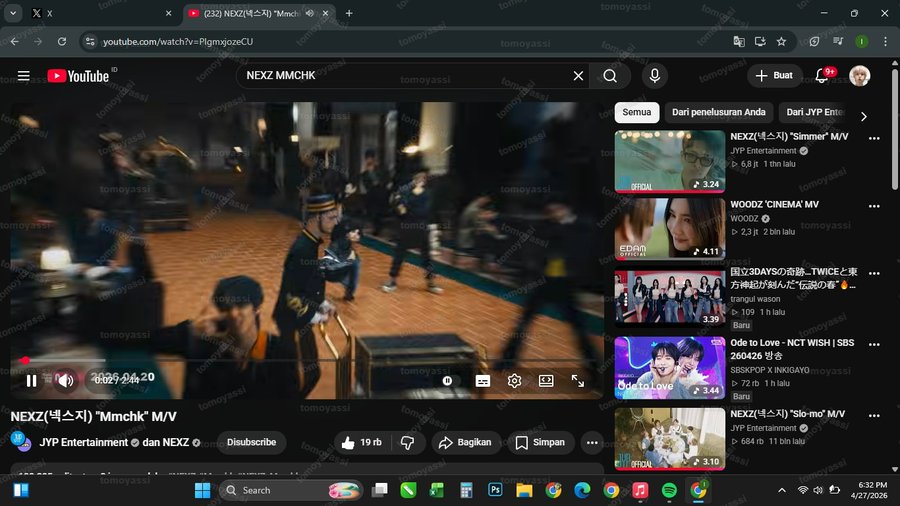Open options menu for the TWICE 3DAYS video
This screenshot has width=900, height=506.
[874, 274]
